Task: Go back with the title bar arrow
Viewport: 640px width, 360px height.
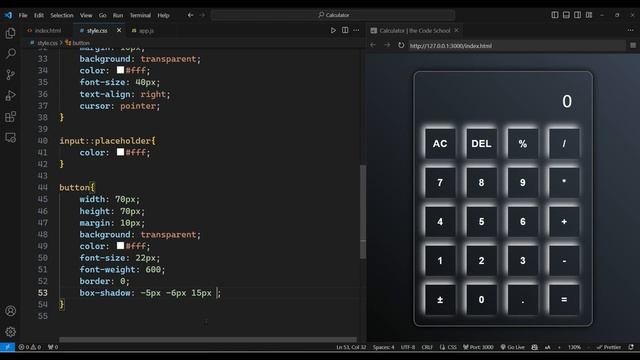Action: (x=190, y=15)
